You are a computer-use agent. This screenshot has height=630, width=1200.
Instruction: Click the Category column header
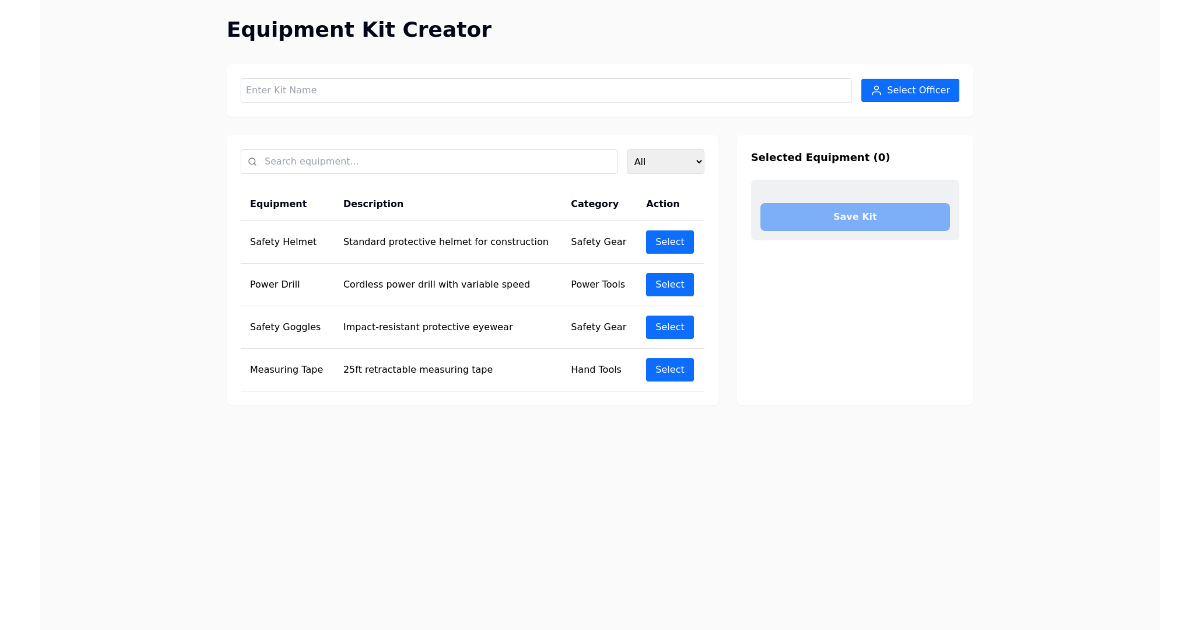point(594,203)
